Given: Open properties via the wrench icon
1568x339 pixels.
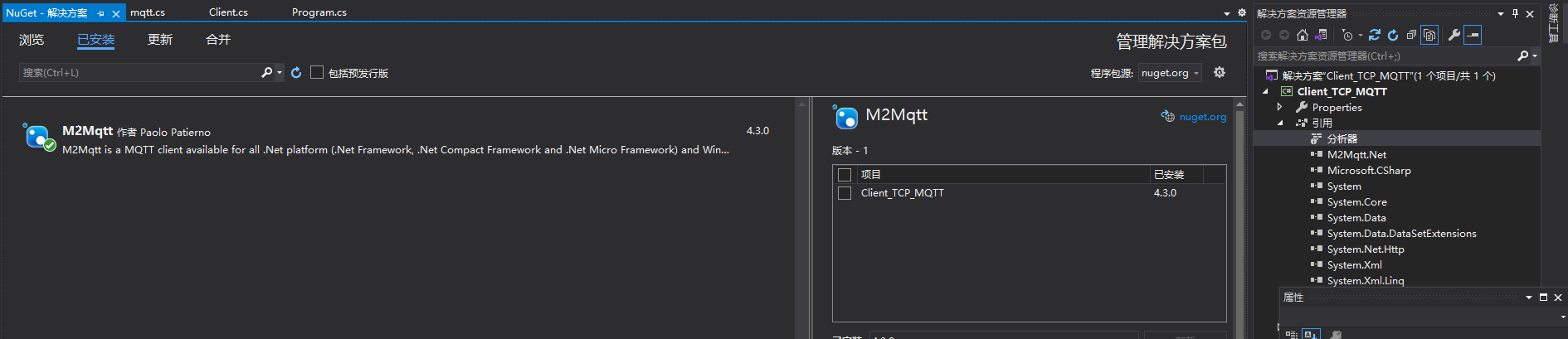Looking at the screenshot, I should (x=1454, y=35).
